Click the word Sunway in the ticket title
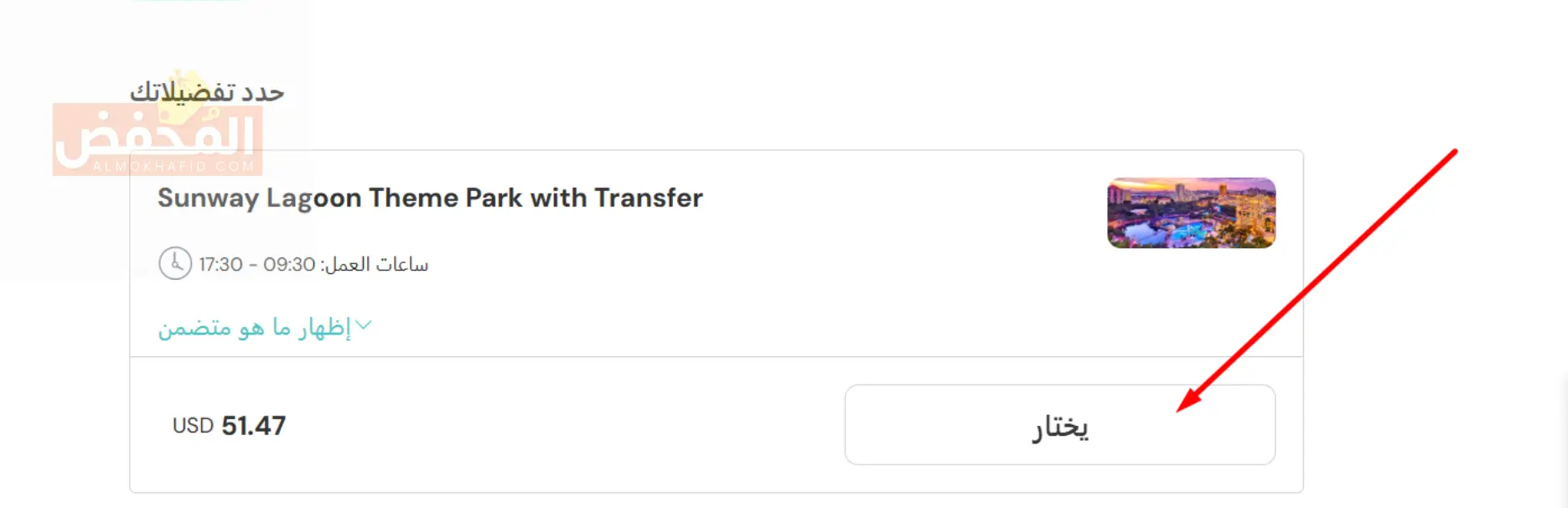The height and width of the screenshot is (508, 1568). tap(209, 200)
